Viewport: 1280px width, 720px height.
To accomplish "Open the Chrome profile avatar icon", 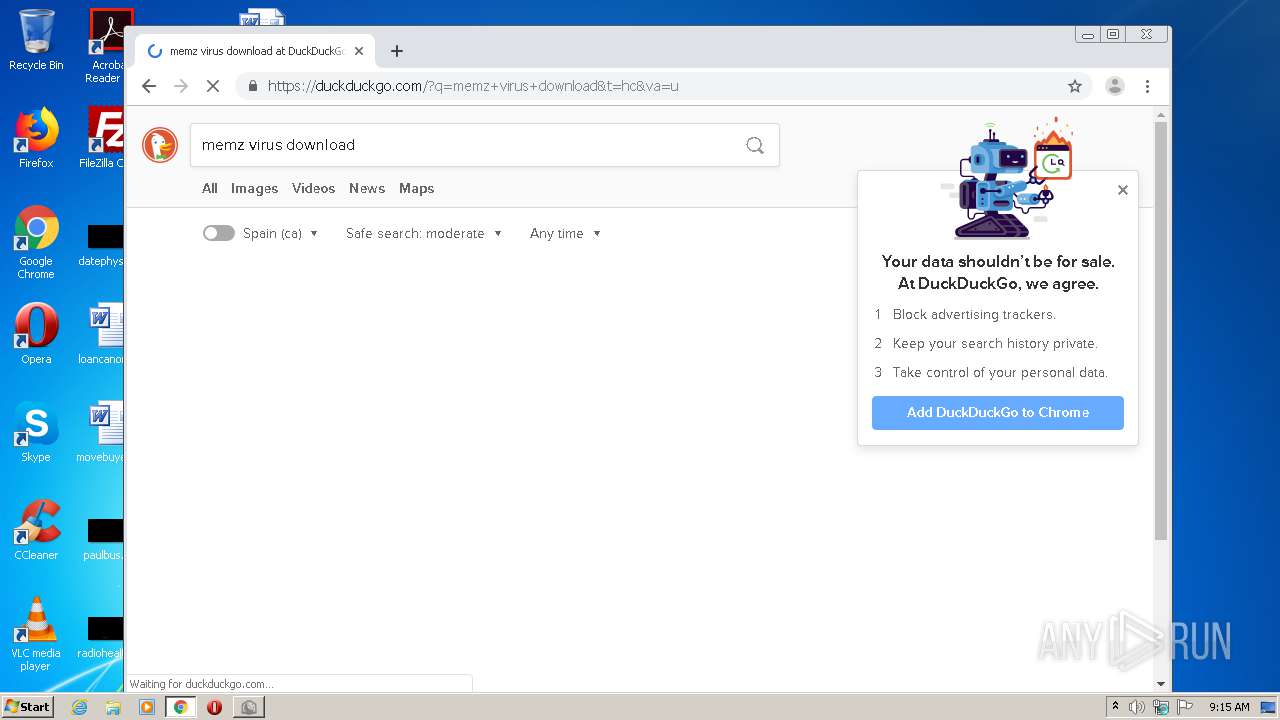I will coord(1115,86).
